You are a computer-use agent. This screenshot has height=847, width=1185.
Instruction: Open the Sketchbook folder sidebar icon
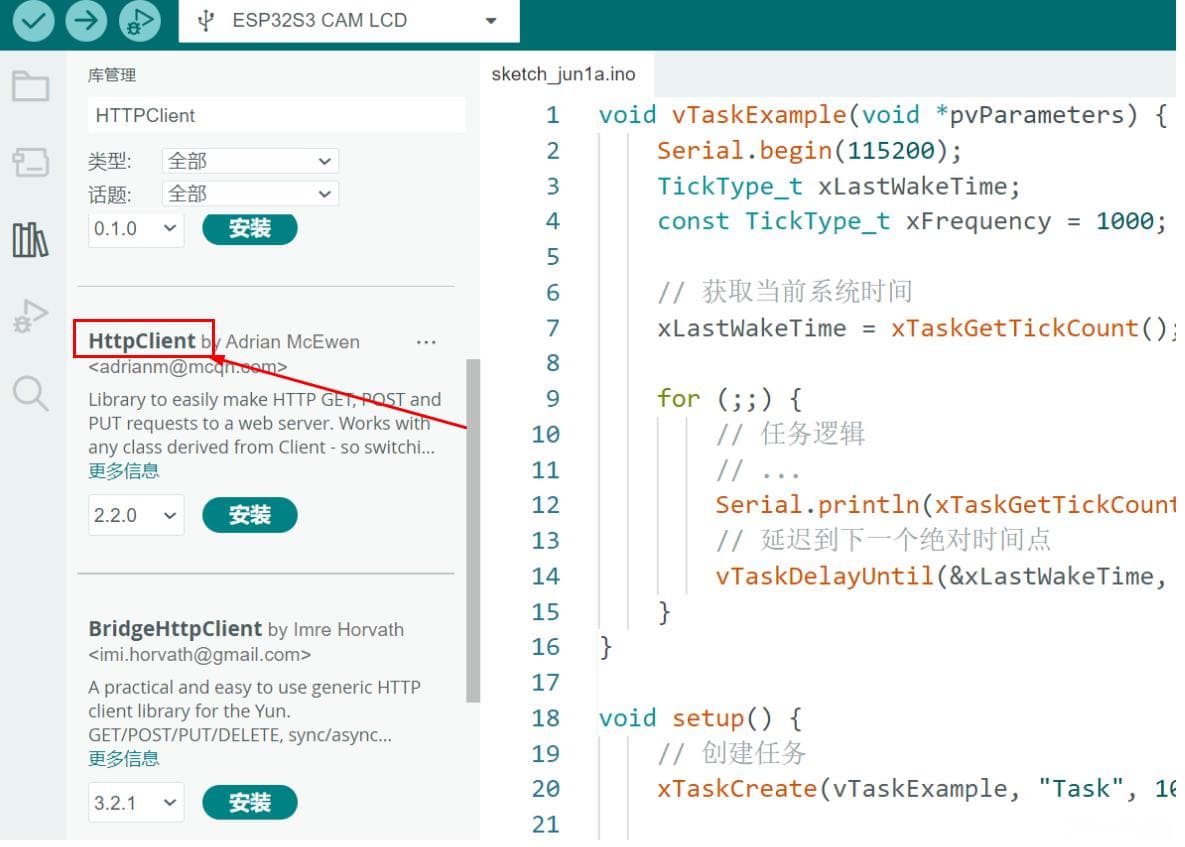(x=31, y=86)
